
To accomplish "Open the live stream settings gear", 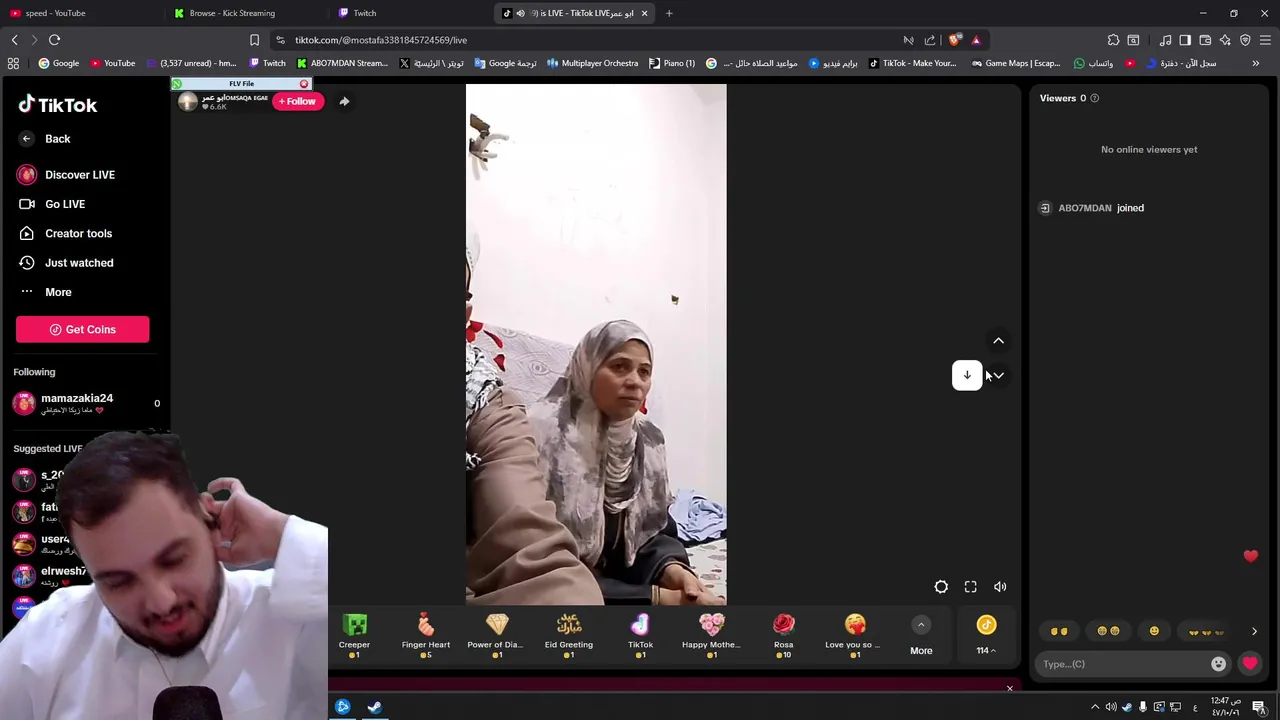I will pyautogui.click(x=941, y=587).
